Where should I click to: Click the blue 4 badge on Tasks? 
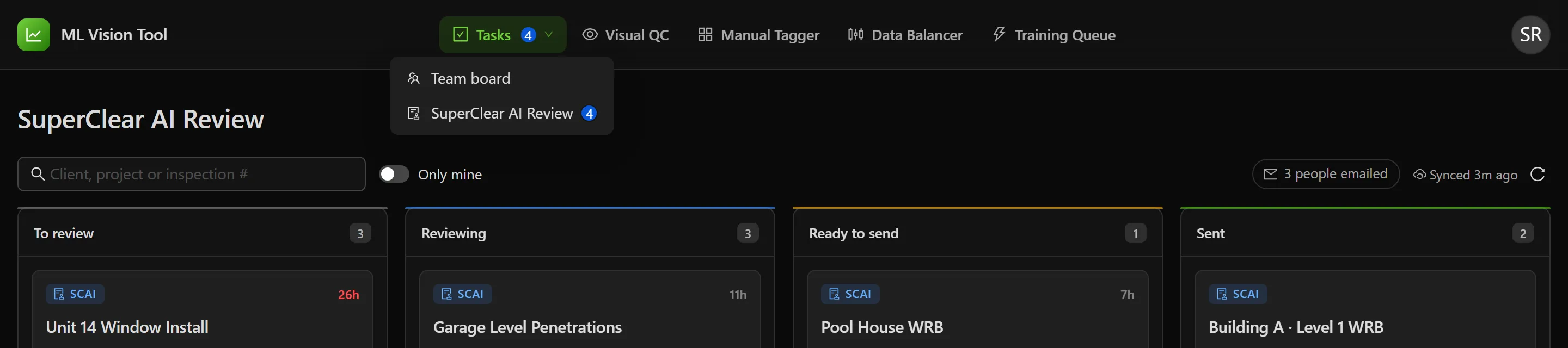[x=528, y=35]
